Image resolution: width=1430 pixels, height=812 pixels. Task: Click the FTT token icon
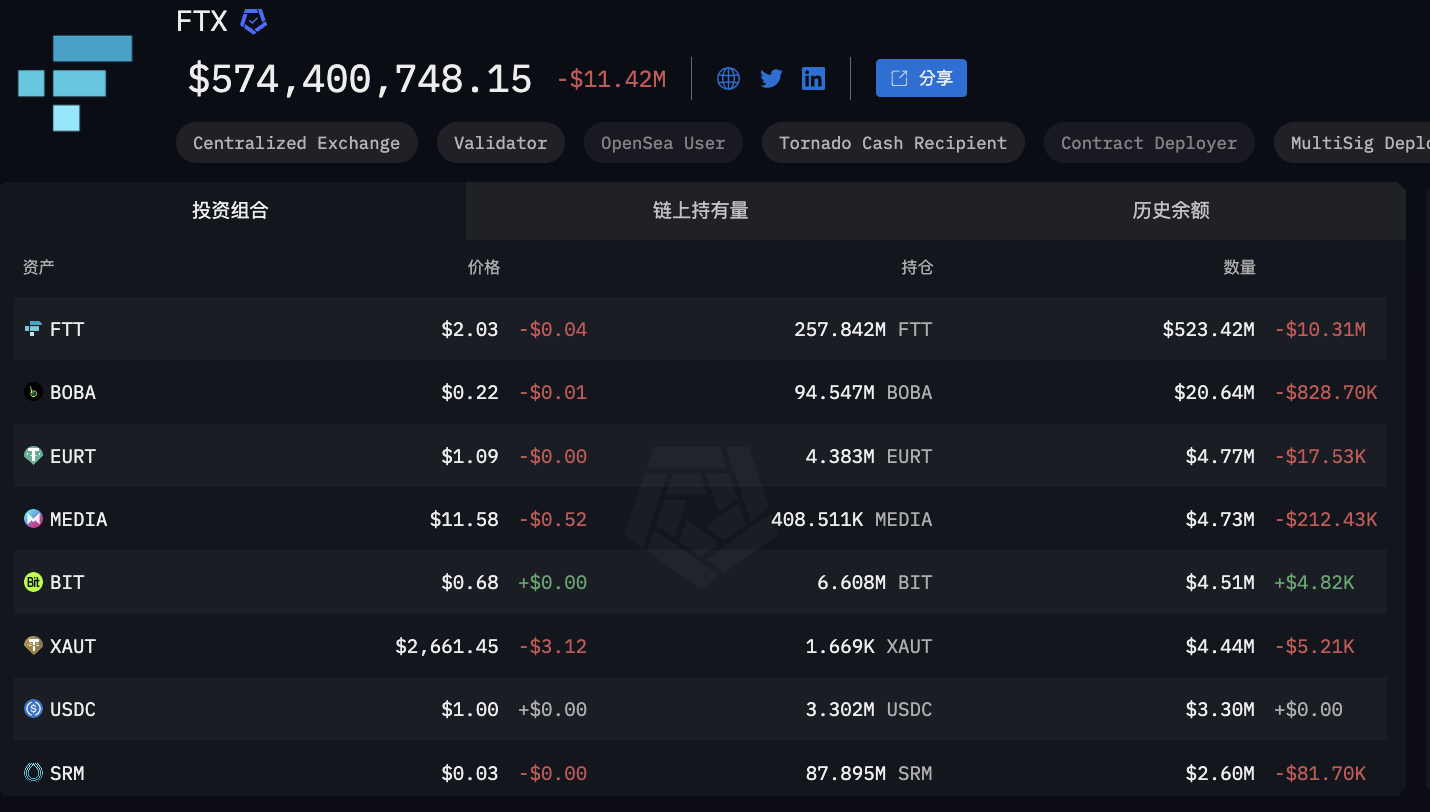[x=31, y=328]
